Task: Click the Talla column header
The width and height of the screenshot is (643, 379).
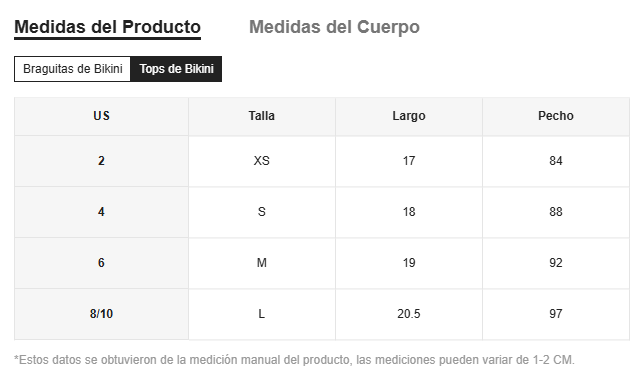Action: 262,116
